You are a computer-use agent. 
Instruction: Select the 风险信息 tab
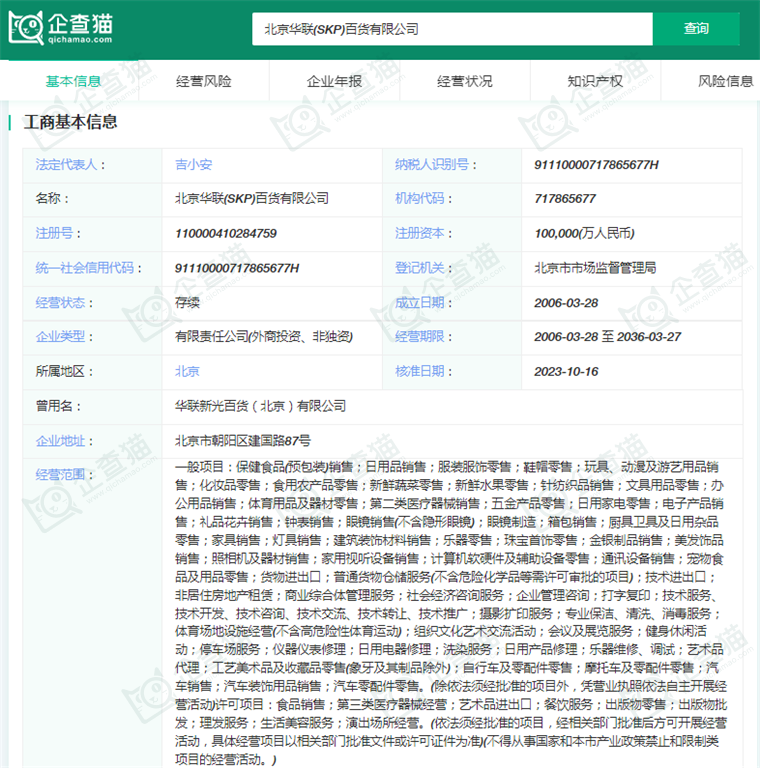tap(725, 81)
